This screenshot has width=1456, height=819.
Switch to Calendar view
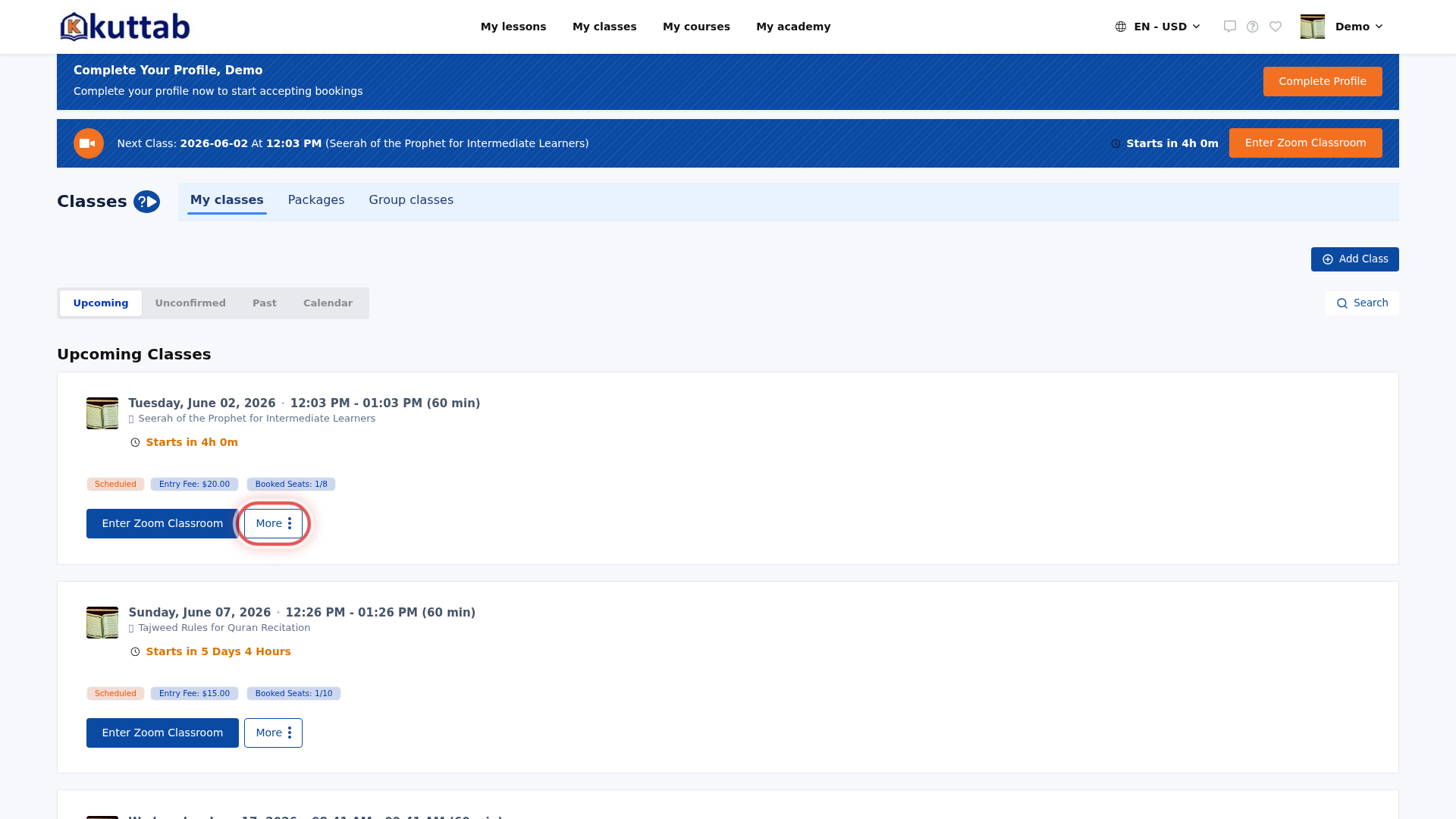(x=328, y=303)
